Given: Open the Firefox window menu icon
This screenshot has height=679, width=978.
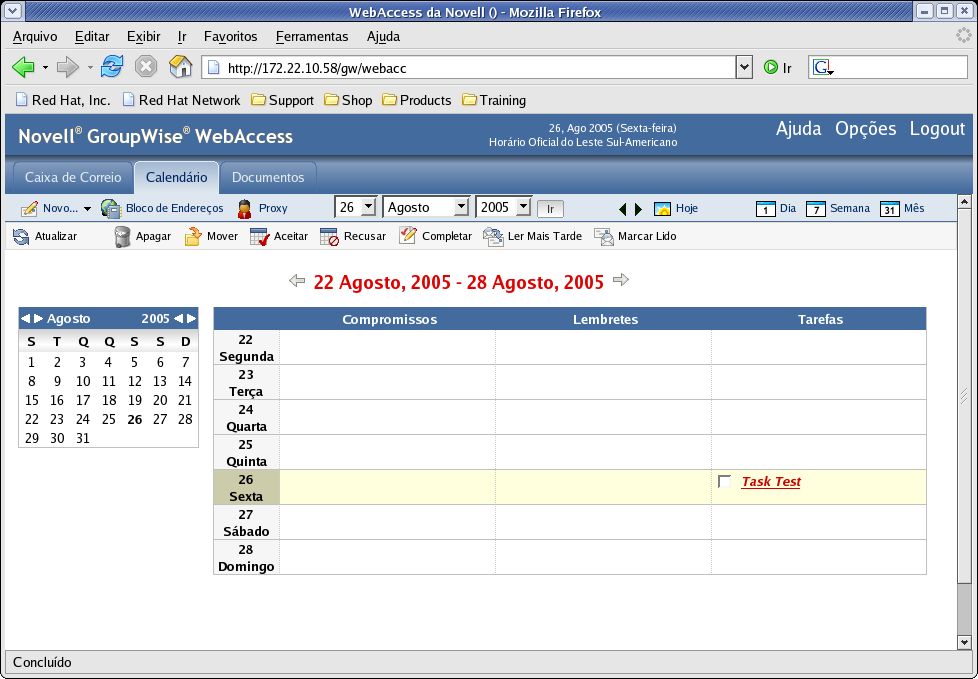Looking at the screenshot, I should coord(12,11).
